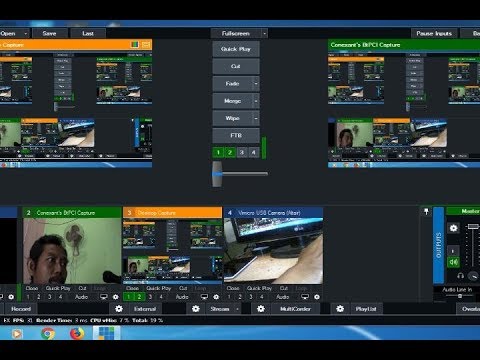Open settings gear for Vimicro USB Camera input
480x360 pixels.
click(317, 296)
